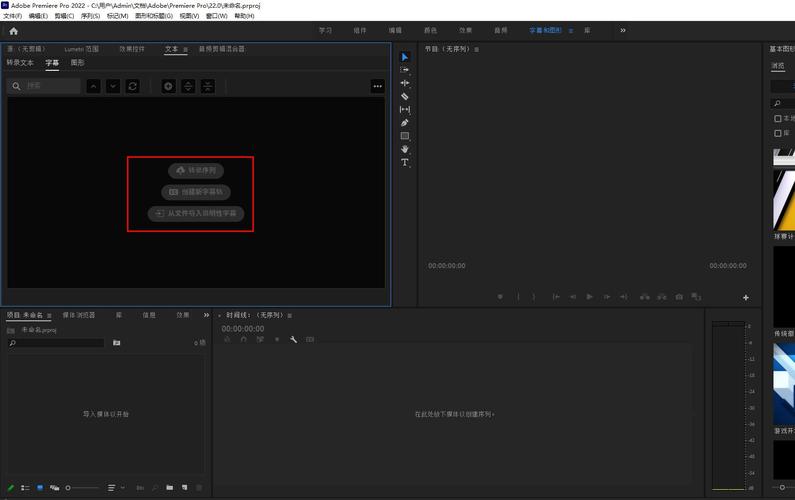The width and height of the screenshot is (795, 500).
Task: Open 媒体浏览器 tab
Action: pyautogui.click(x=79, y=315)
